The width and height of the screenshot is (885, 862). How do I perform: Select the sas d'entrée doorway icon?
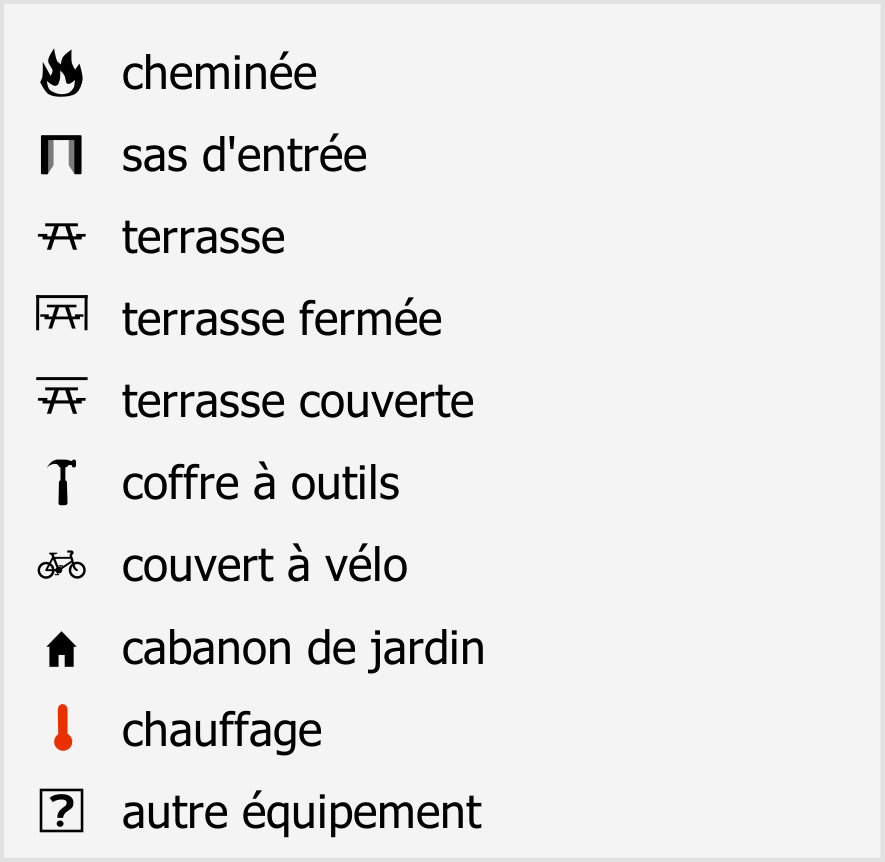click(62, 155)
